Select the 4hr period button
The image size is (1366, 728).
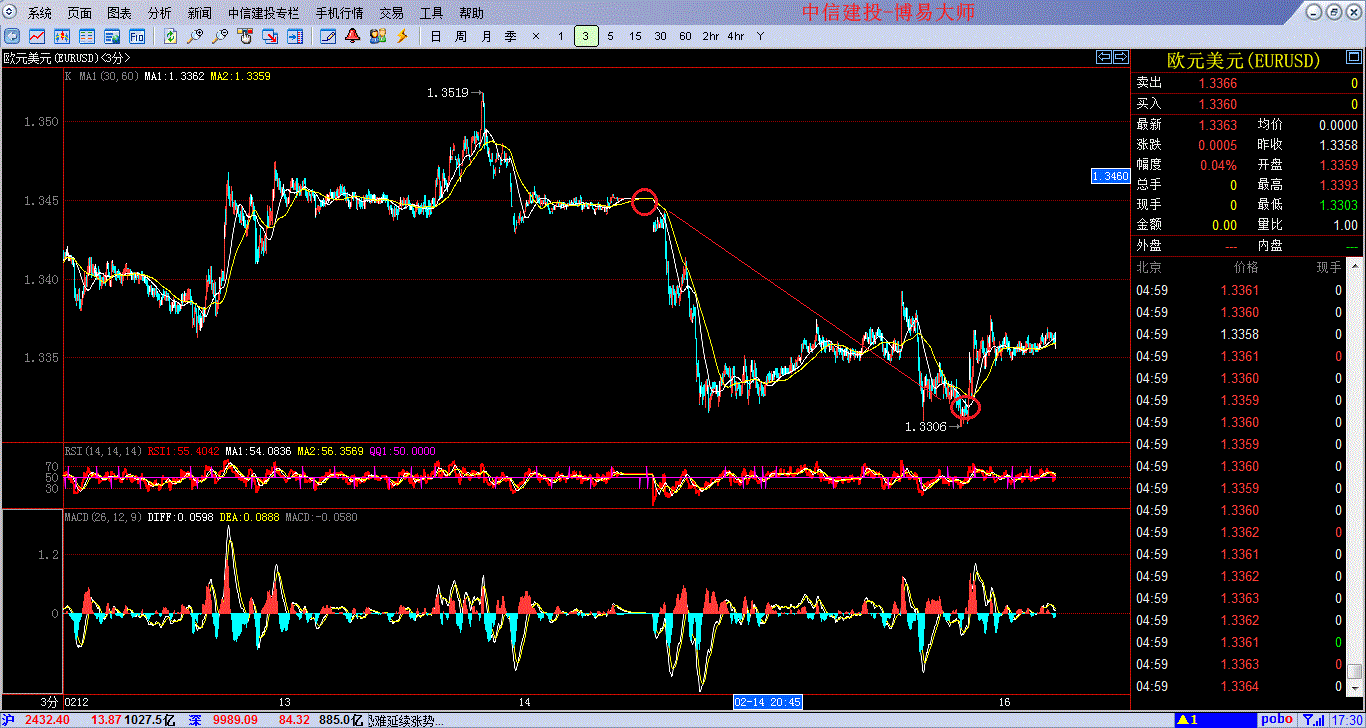click(736, 36)
